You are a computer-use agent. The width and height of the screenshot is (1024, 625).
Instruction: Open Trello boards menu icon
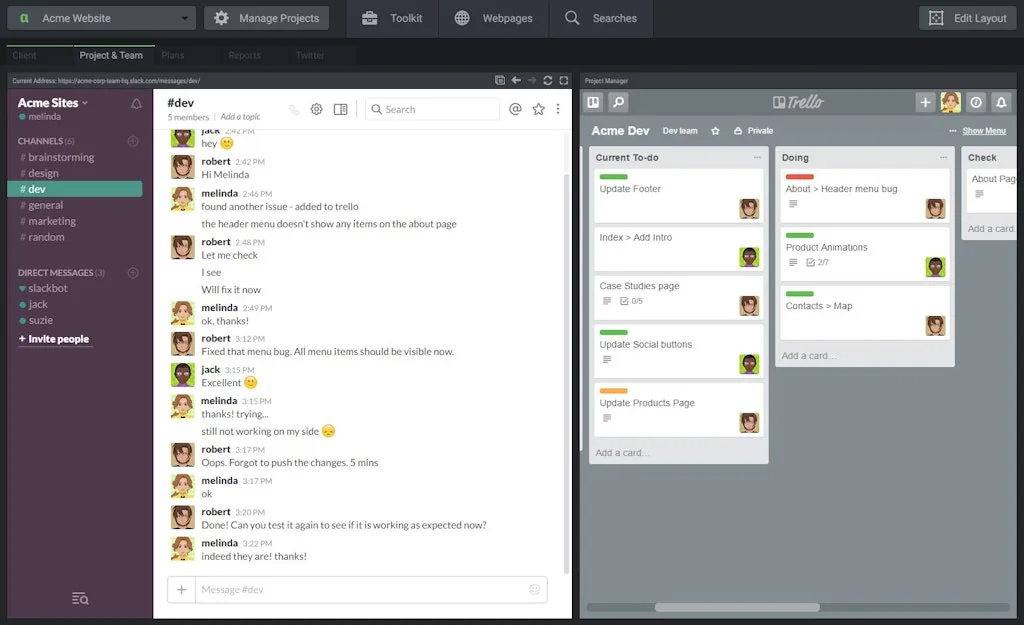593,102
